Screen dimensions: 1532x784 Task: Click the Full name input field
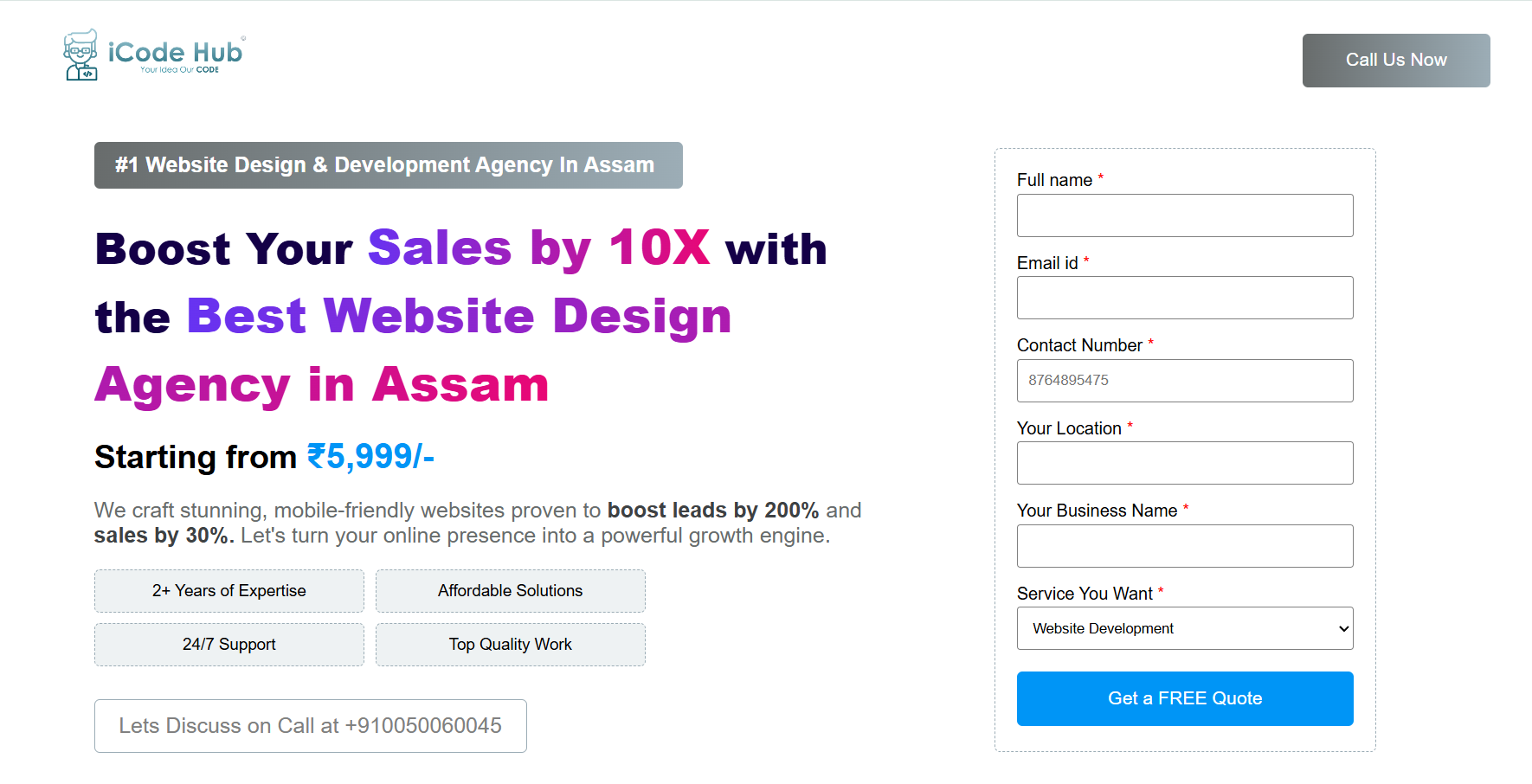point(1185,215)
